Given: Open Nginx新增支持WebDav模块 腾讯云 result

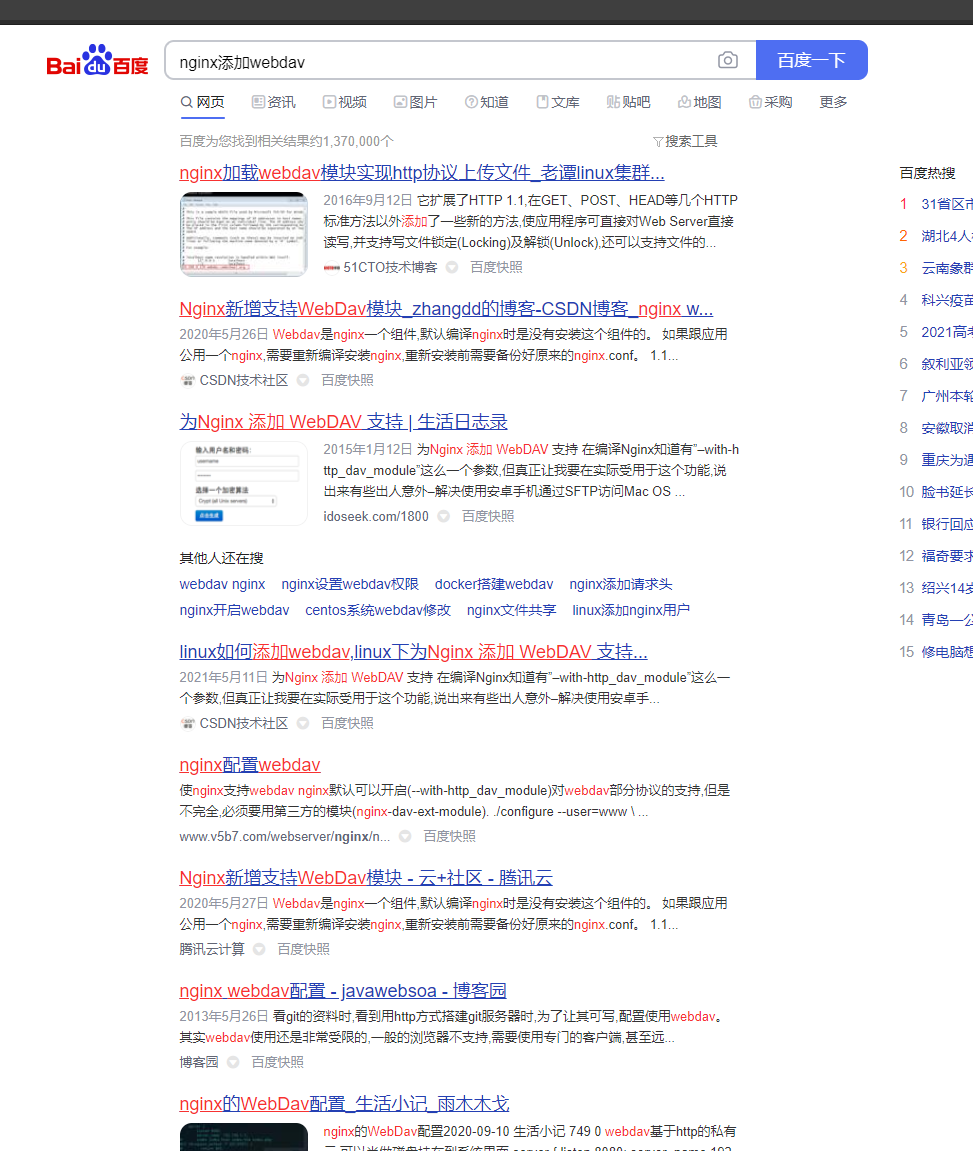Looking at the screenshot, I should pyautogui.click(x=366, y=878).
